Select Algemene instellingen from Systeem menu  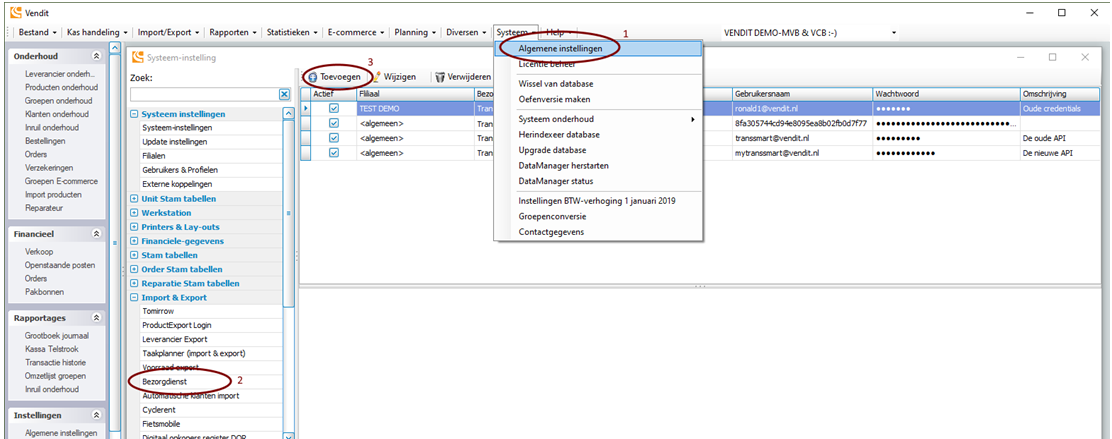pos(560,48)
